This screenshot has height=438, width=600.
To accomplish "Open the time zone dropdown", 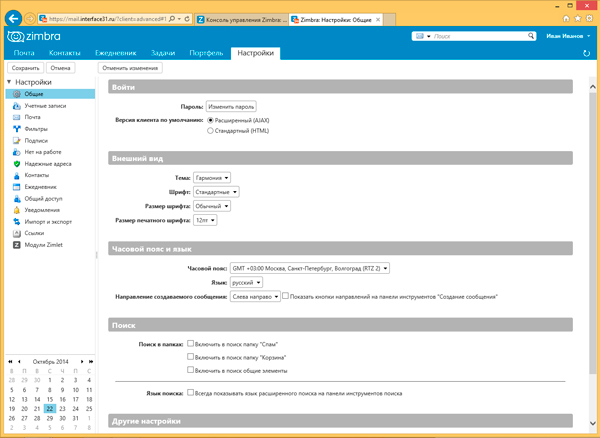I will pyautogui.click(x=308, y=268).
